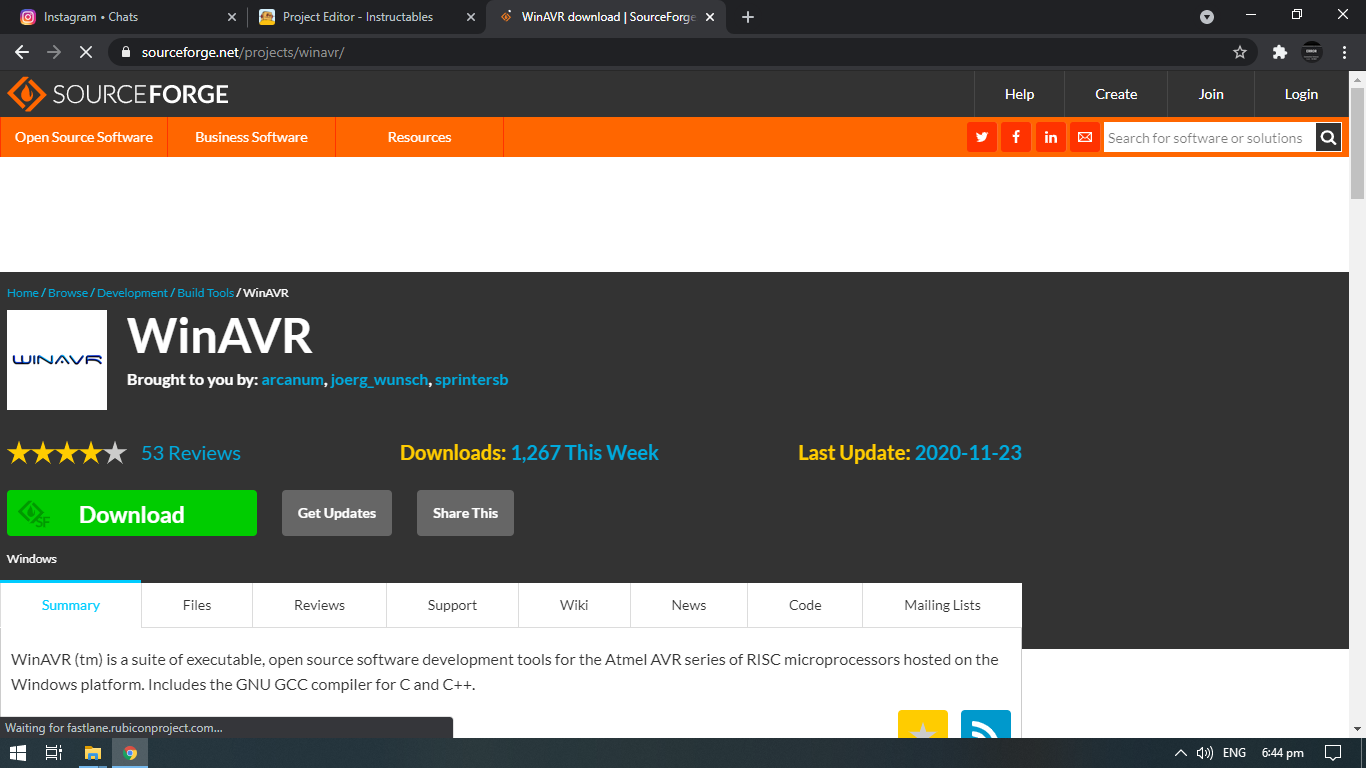
Task: Open the Chrome profile avatar
Action: pyautogui.click(x=1312, y=52)
